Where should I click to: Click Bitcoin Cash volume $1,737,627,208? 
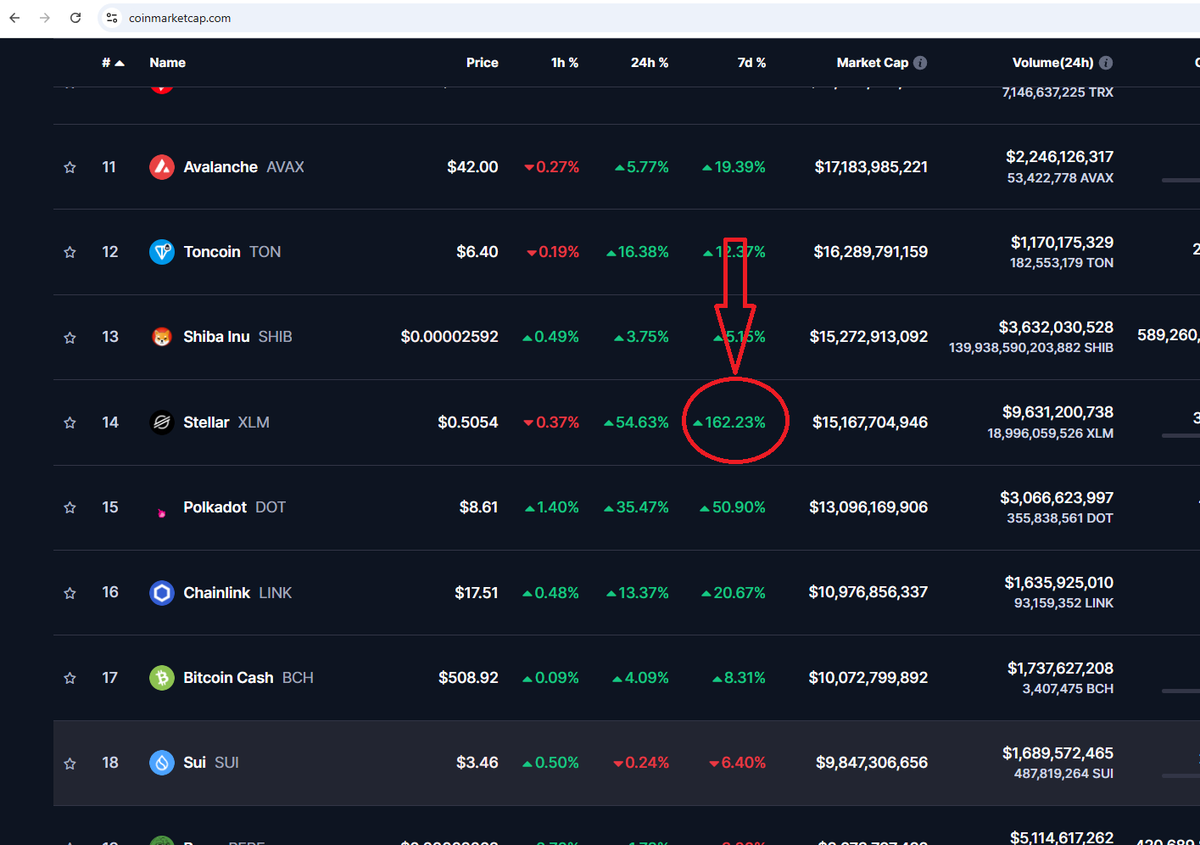tap(1060, 668)
